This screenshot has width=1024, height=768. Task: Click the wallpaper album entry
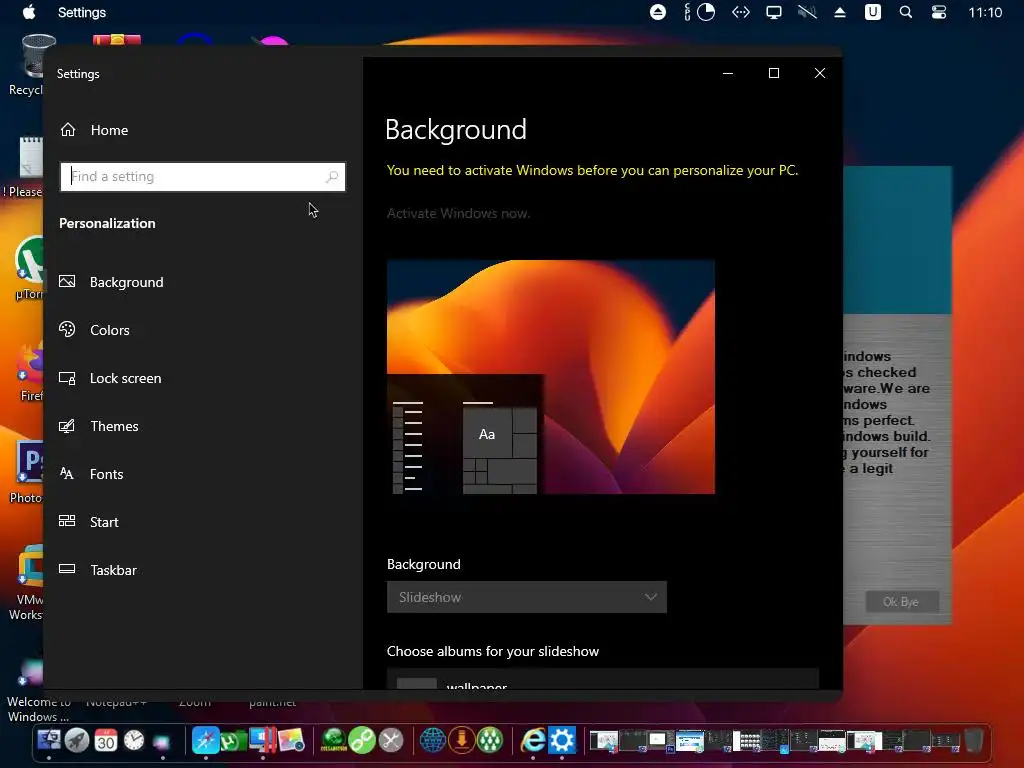point(602,679)
